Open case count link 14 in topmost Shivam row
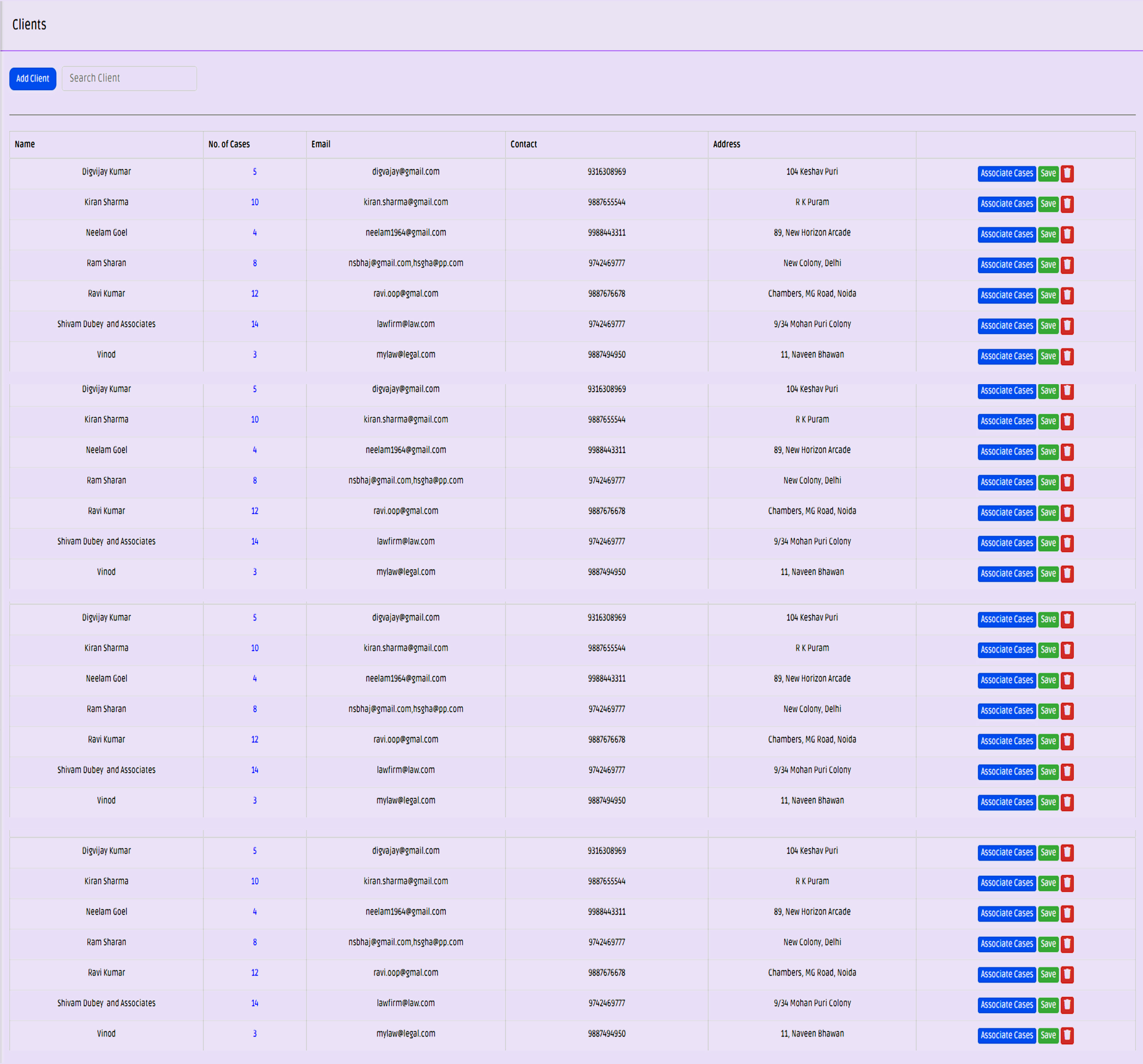The image size is (1143, 1064). (255, 324)
